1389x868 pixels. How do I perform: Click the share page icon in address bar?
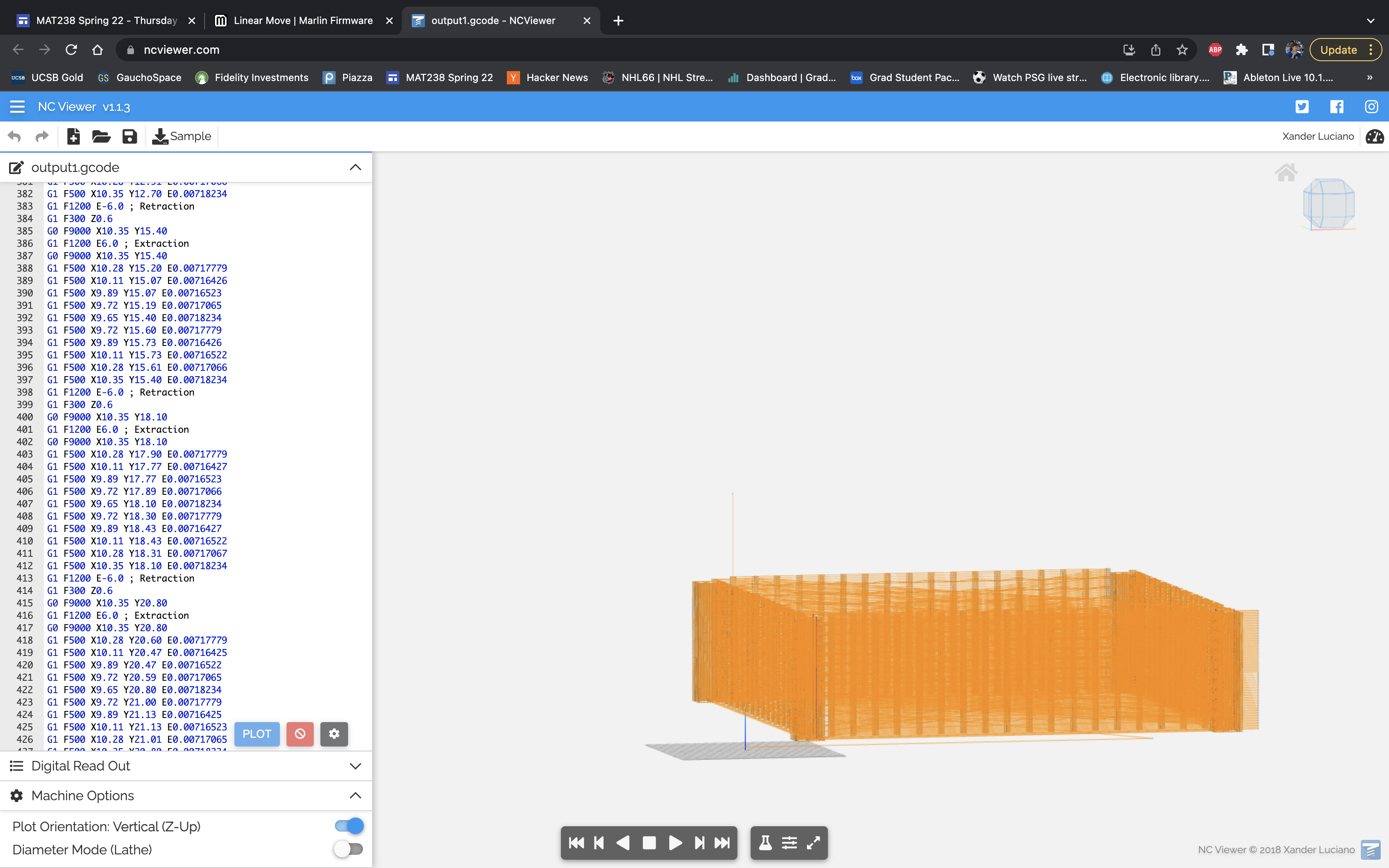[x=1155, y=50]
